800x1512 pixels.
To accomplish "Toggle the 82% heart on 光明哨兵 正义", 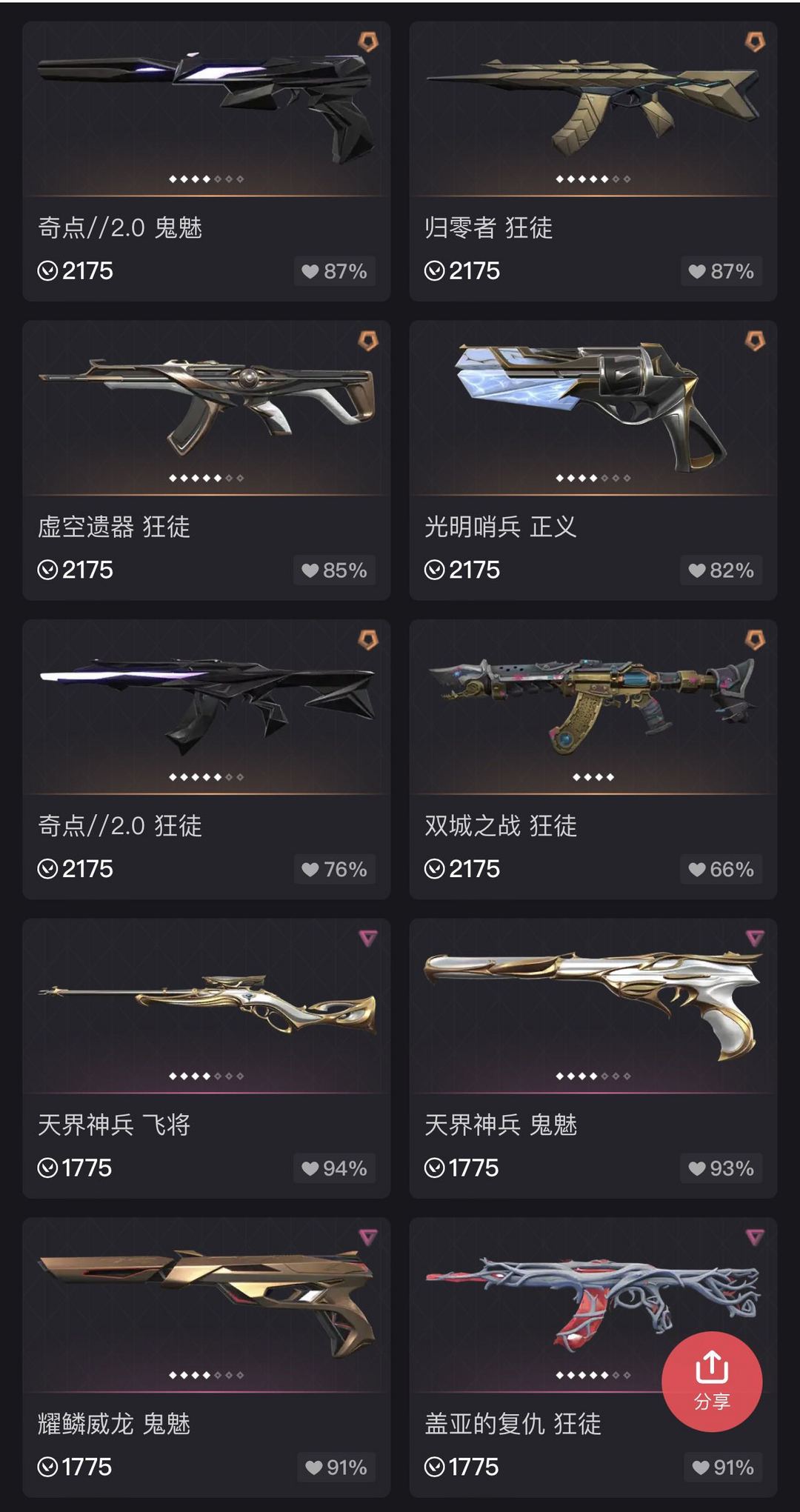I will click(721, 570).
